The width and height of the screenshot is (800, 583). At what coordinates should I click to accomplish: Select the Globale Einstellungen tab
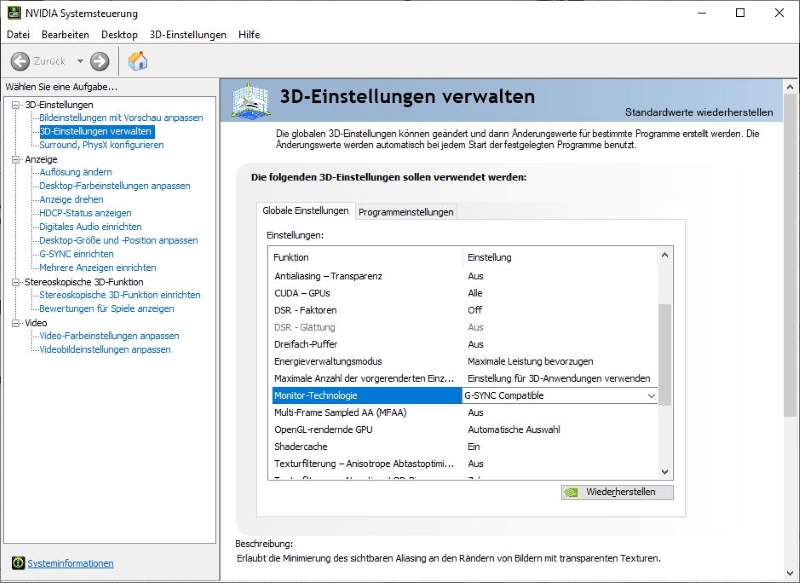coord(305,211)
